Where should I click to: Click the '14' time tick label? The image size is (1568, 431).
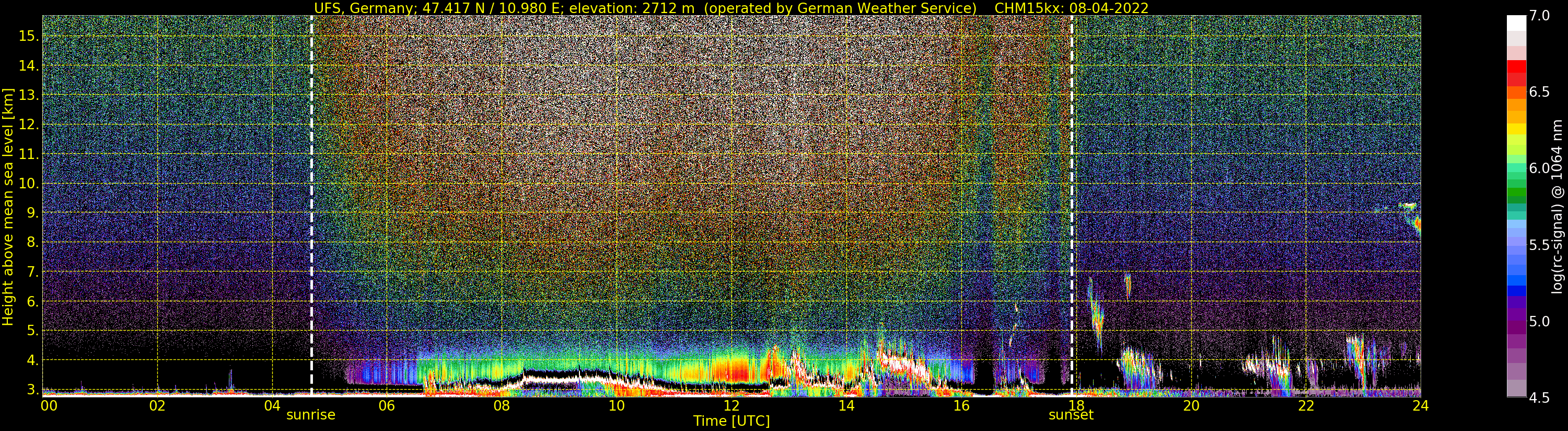(846, 405)
